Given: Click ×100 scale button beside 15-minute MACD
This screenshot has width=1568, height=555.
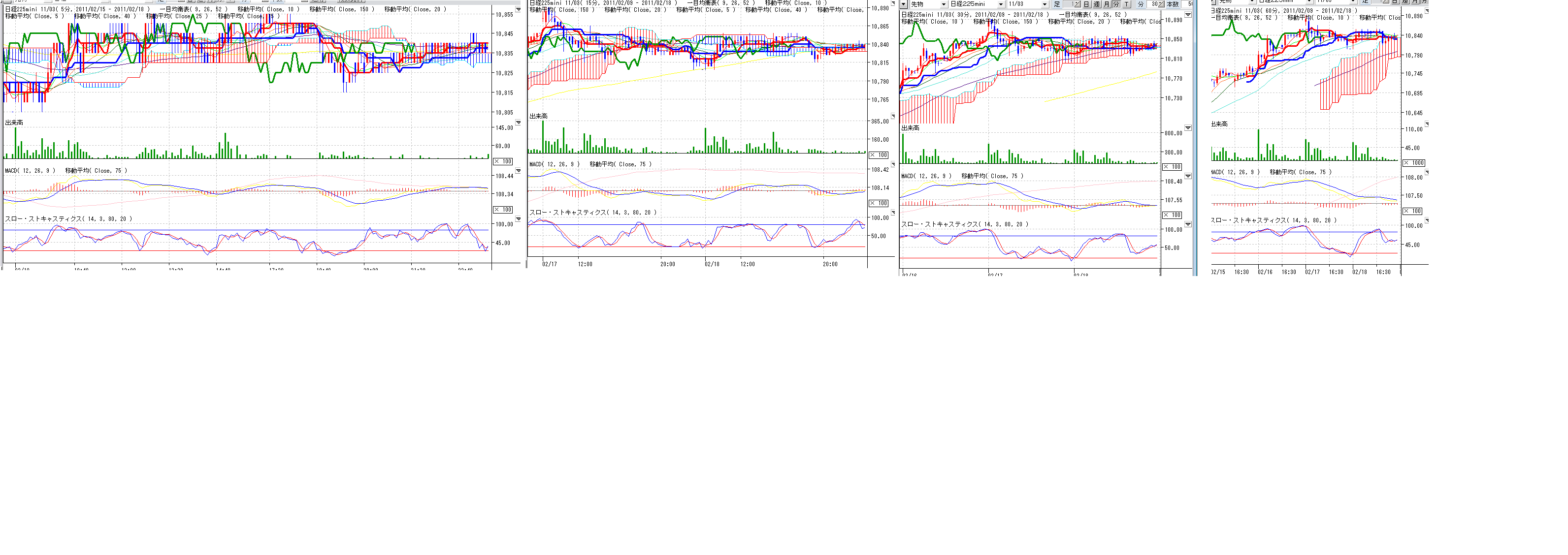Looking at the screenshot, I should pyautogui.click(x=879, y=203).
